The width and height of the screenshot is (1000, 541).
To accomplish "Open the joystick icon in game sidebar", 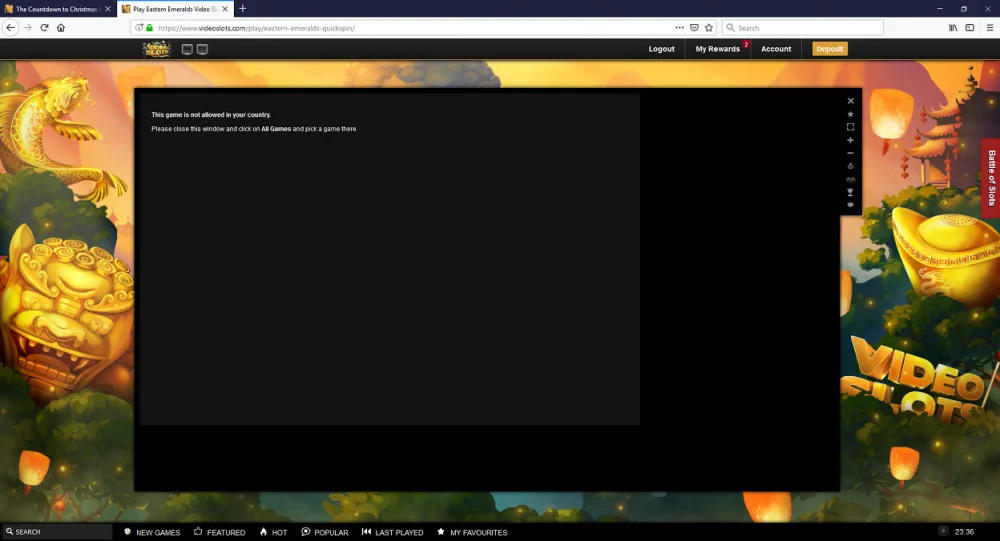I will click(850, 166).
